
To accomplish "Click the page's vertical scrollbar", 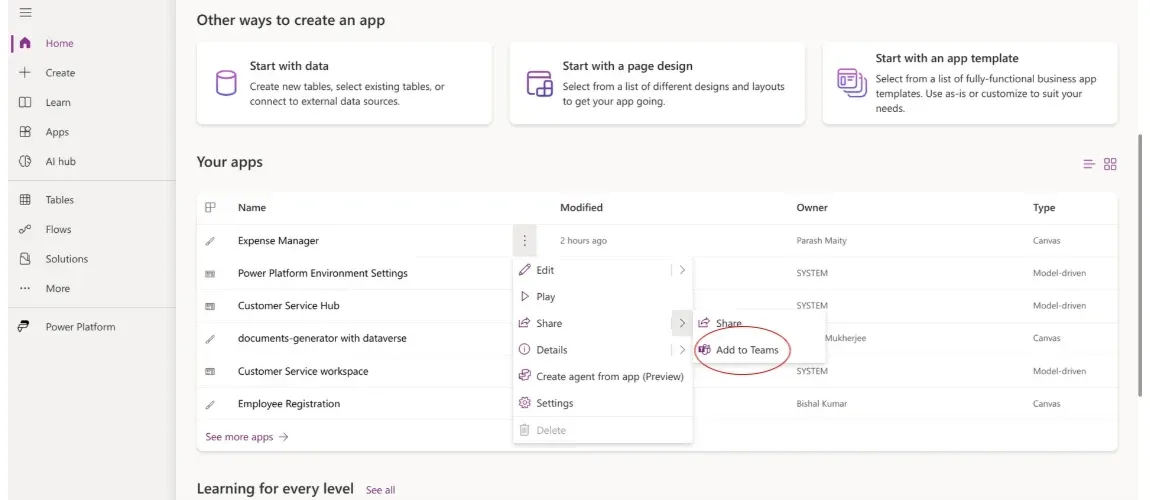I will (x=1140, y=264).
